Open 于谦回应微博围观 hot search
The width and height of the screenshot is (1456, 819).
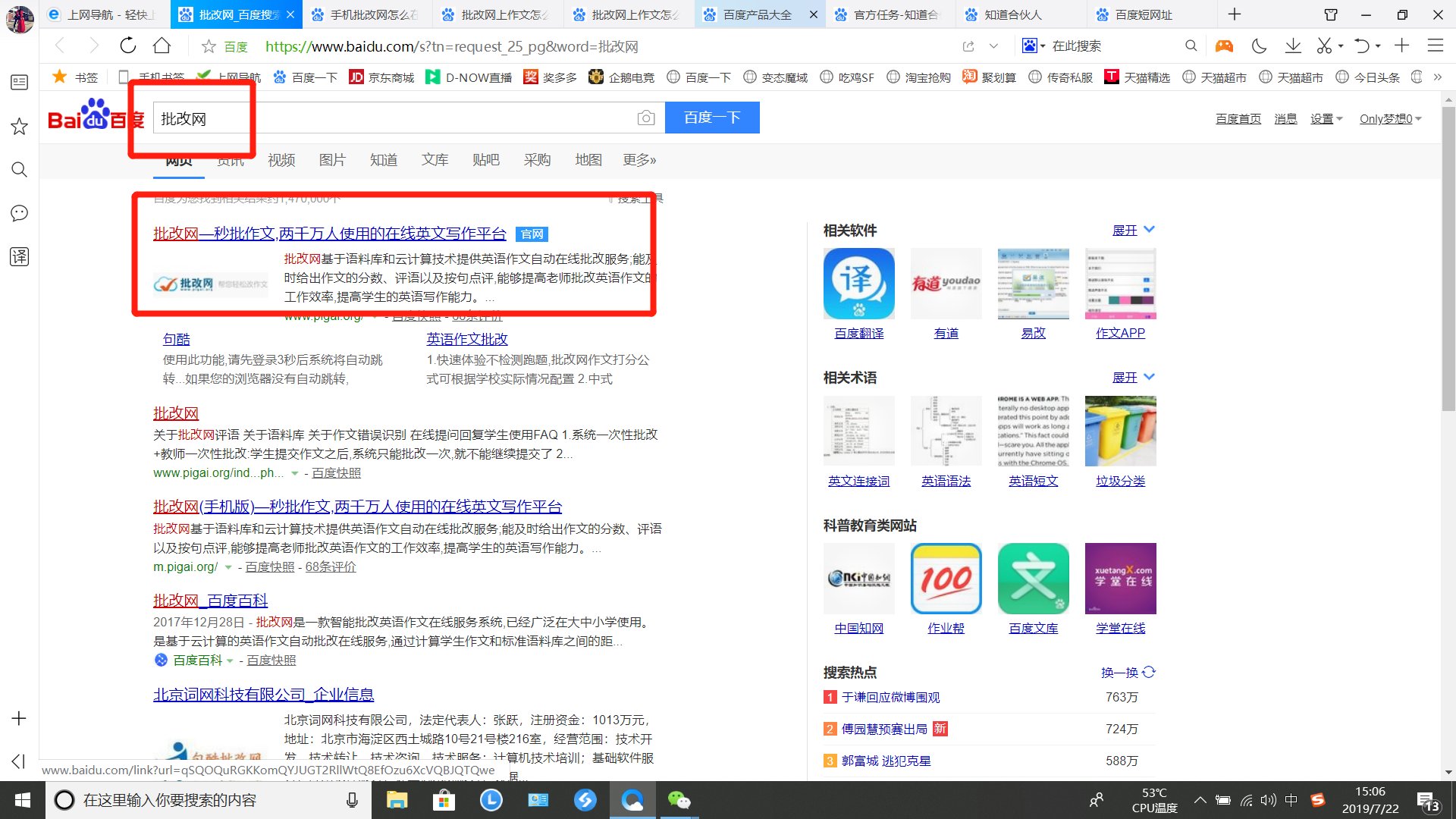[x=890, y=698]
